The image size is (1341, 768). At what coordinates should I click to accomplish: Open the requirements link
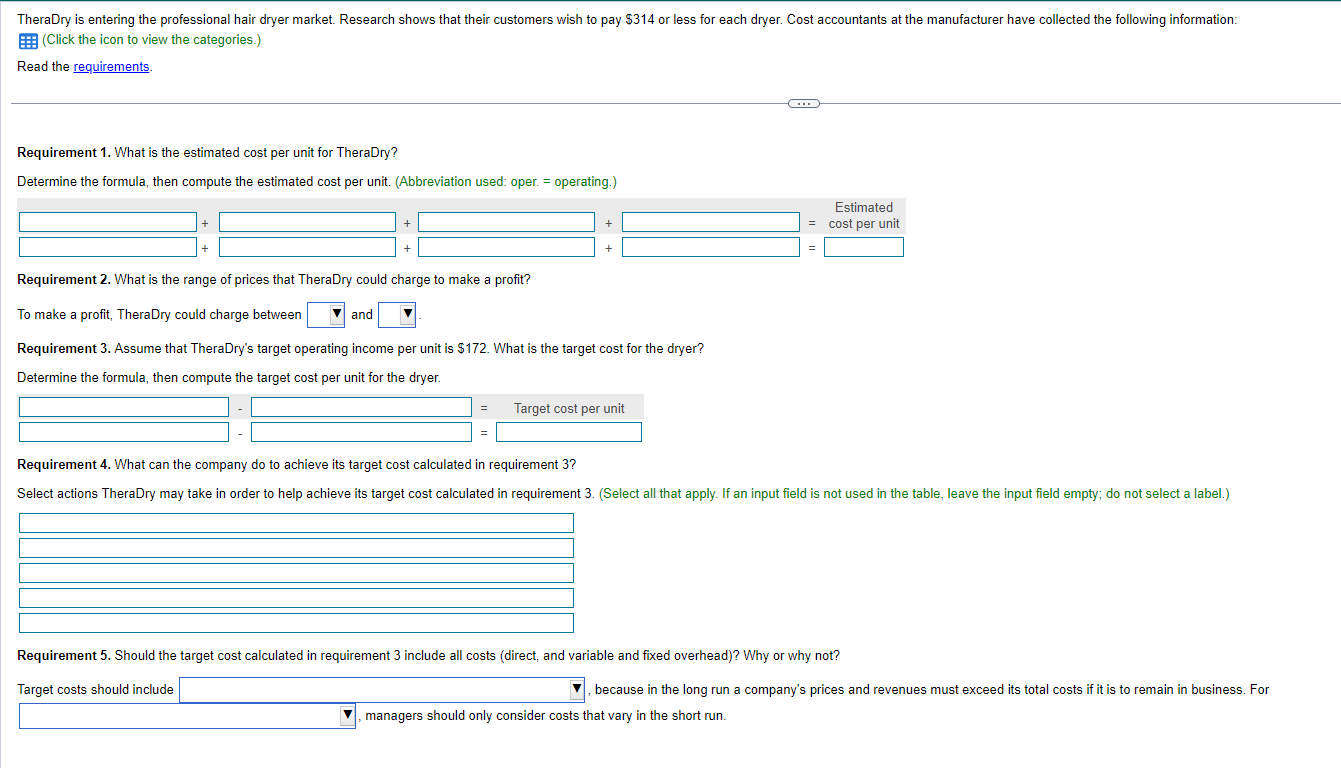[111, 67]
